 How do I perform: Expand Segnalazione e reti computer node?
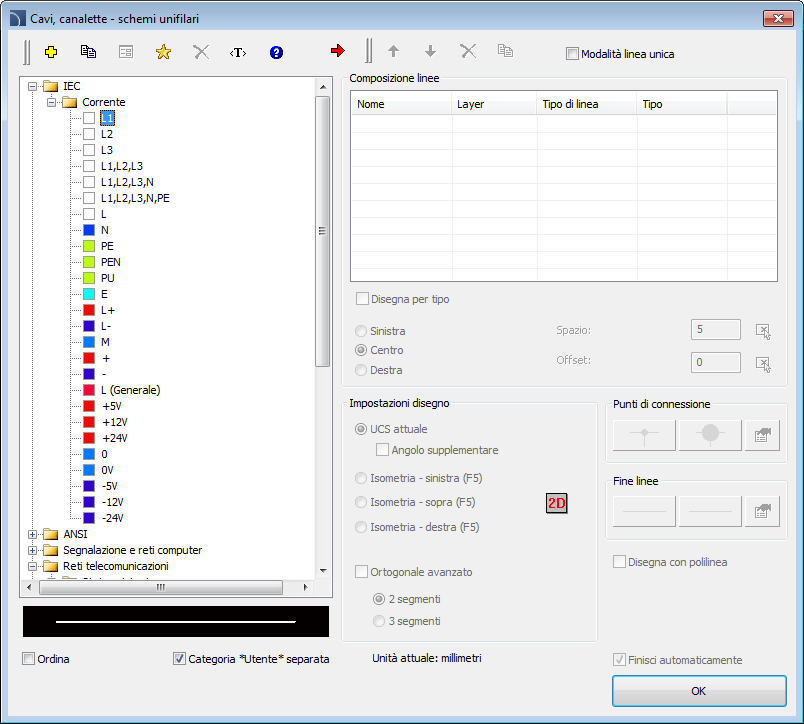click(x=32, y=550)
